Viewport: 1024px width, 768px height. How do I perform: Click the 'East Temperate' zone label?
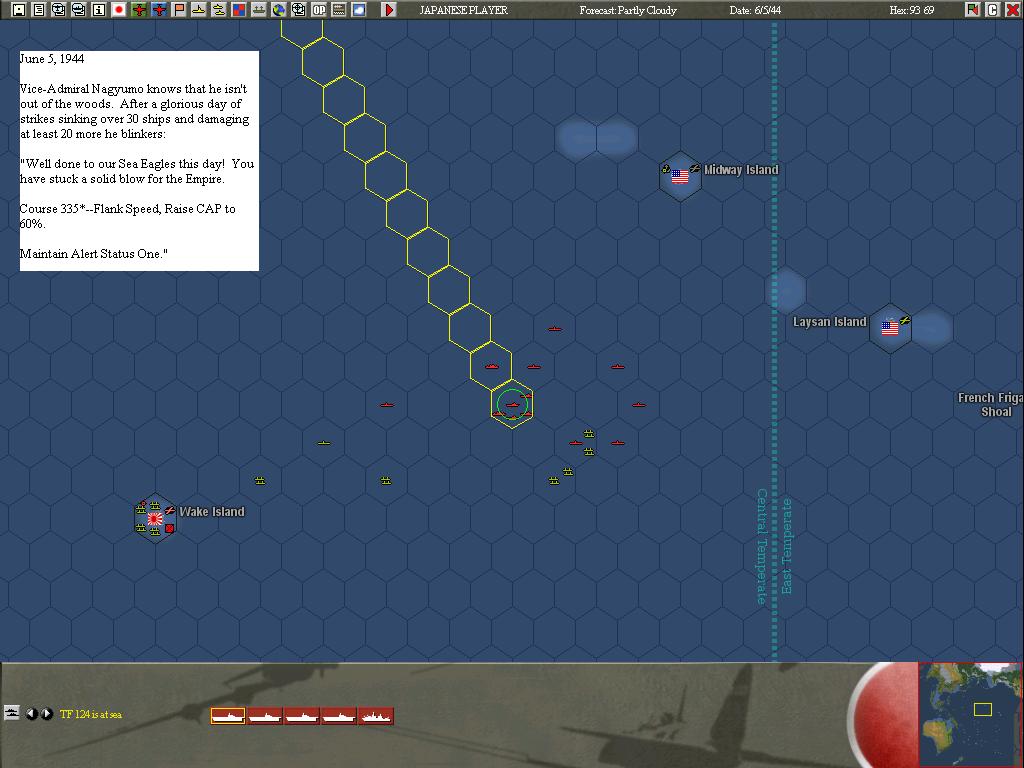tap(787, 546)
